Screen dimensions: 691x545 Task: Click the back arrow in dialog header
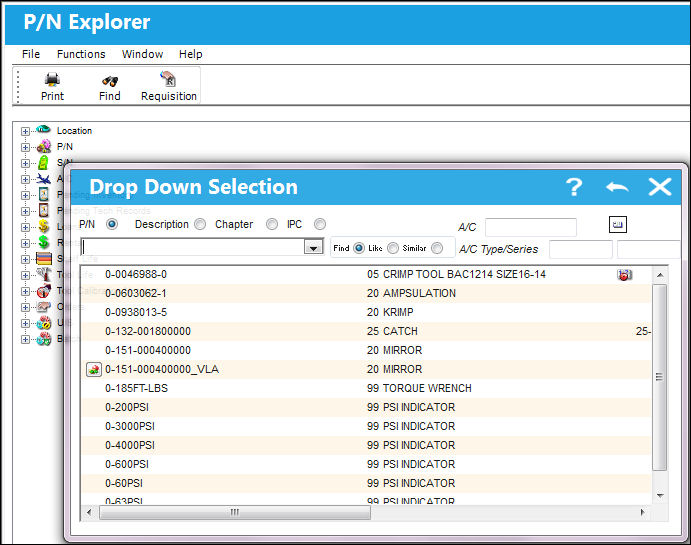coord(617,187)
